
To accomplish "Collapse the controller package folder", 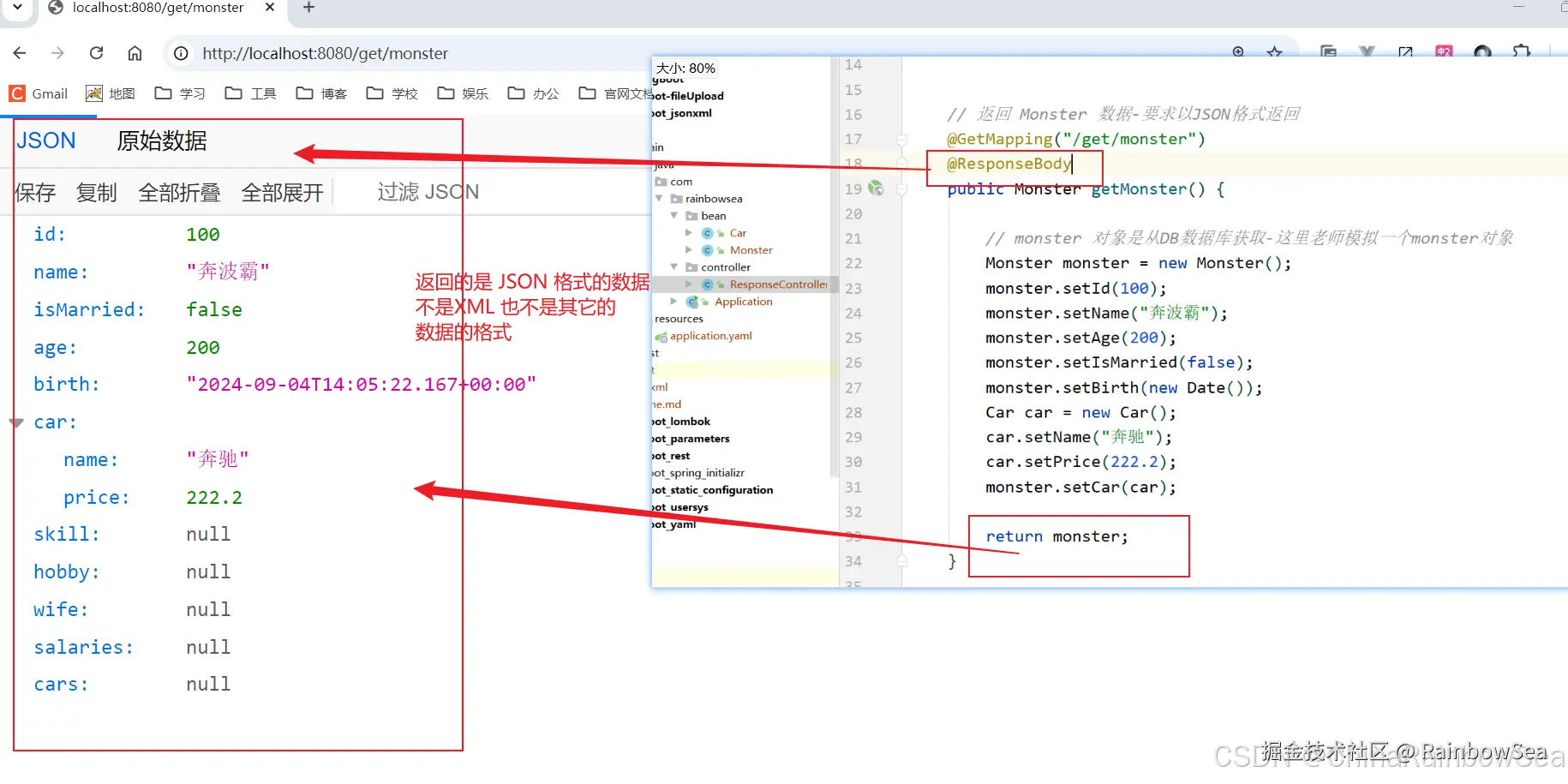I will (674, 267).
